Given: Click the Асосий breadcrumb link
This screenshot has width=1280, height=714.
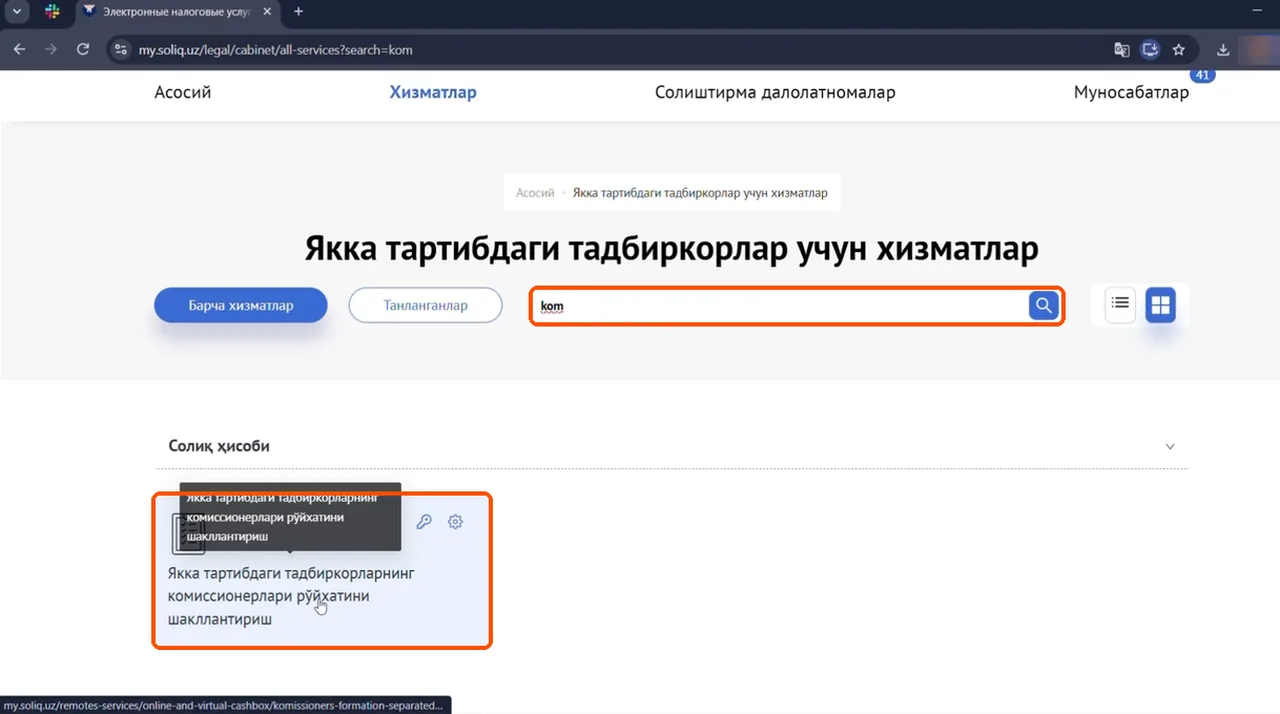Looking at the screenshot, I should pyautogui.click(x=535, y=193).
